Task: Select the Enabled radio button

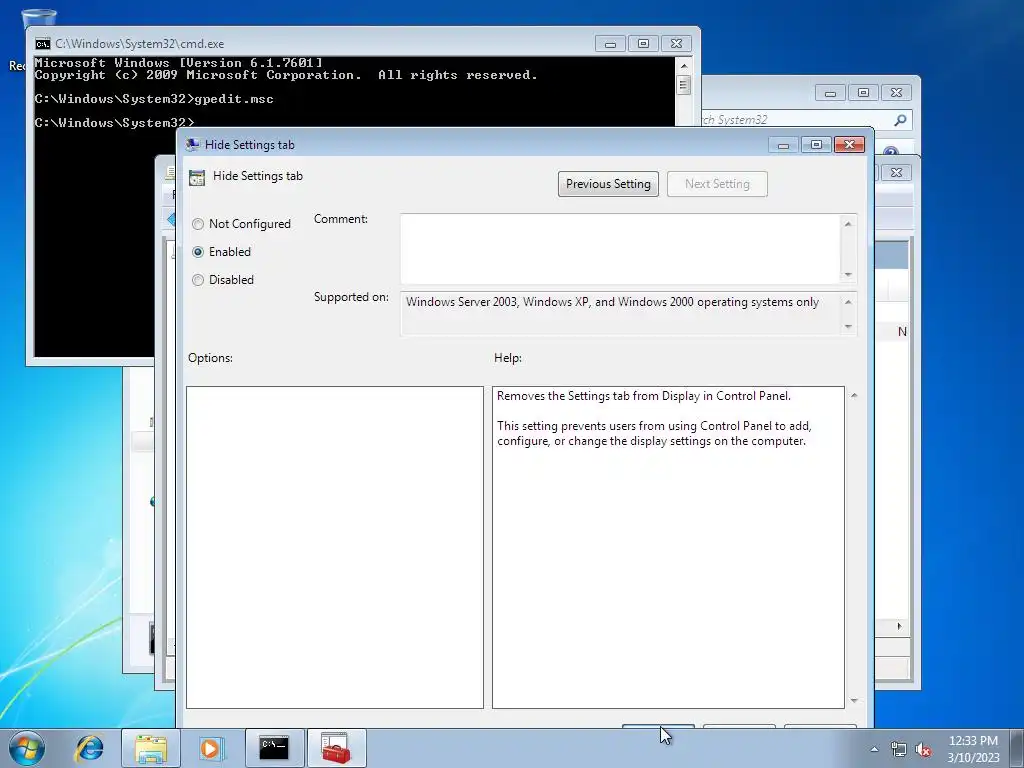Action: pos(198,252)
